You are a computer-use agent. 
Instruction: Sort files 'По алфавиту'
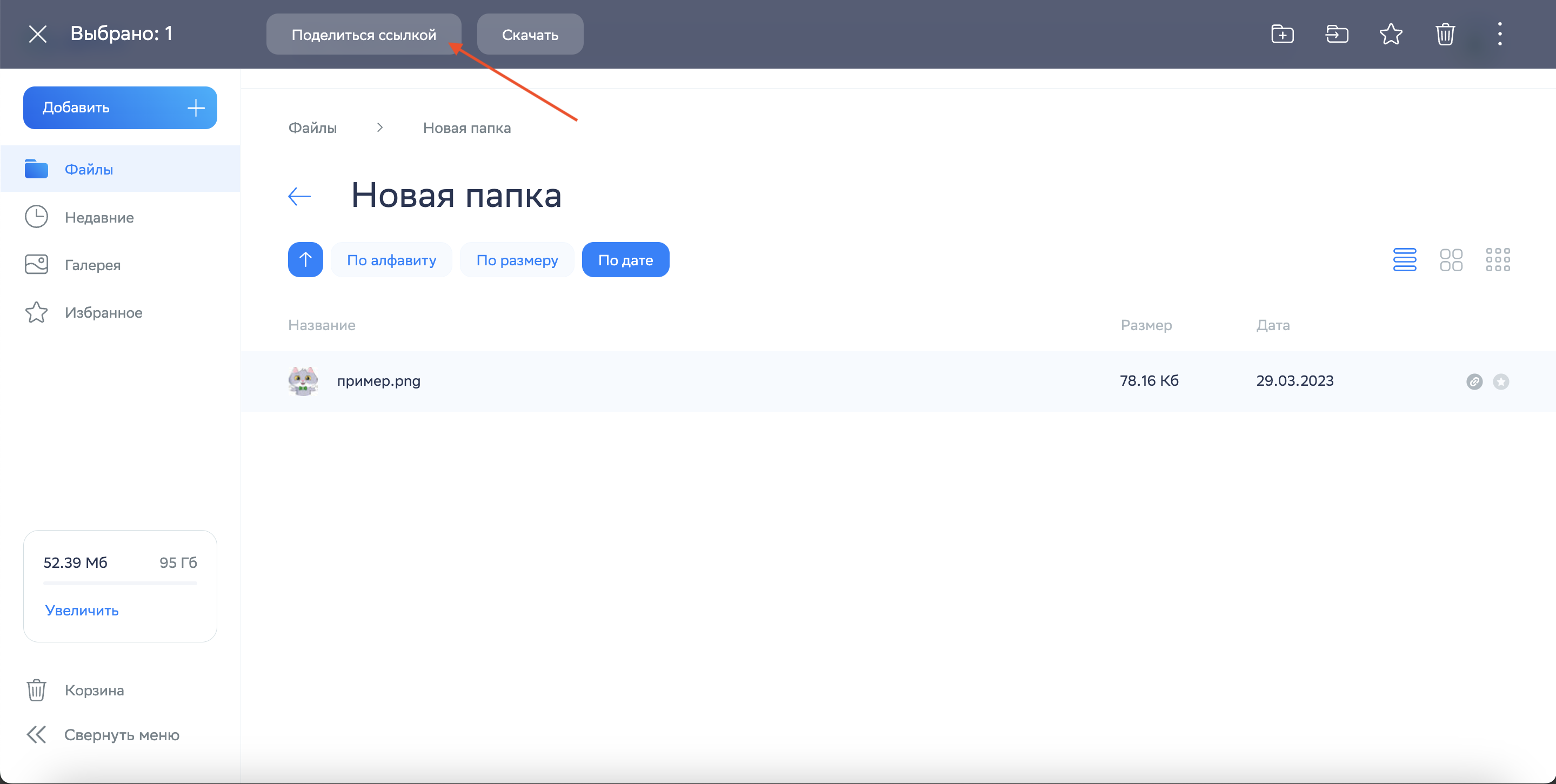pos(391,260)
